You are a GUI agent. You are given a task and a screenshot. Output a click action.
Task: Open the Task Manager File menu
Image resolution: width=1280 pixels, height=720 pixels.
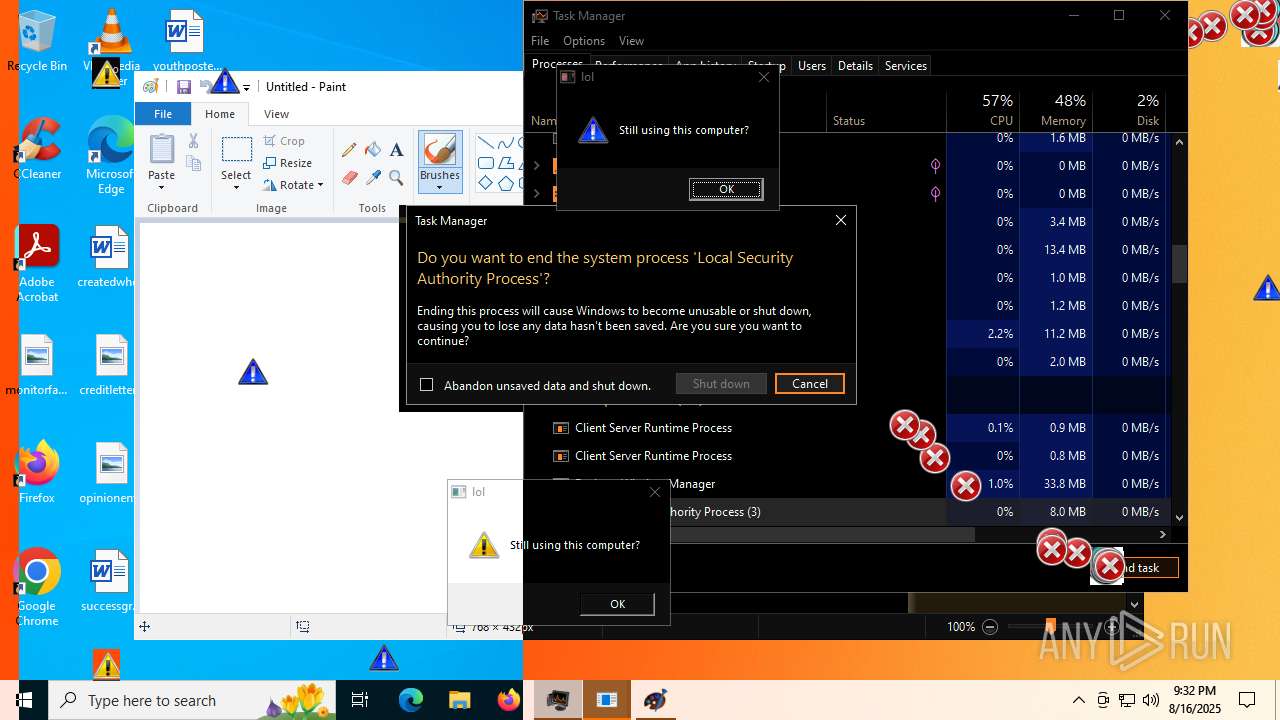click(x=540, y=41)
